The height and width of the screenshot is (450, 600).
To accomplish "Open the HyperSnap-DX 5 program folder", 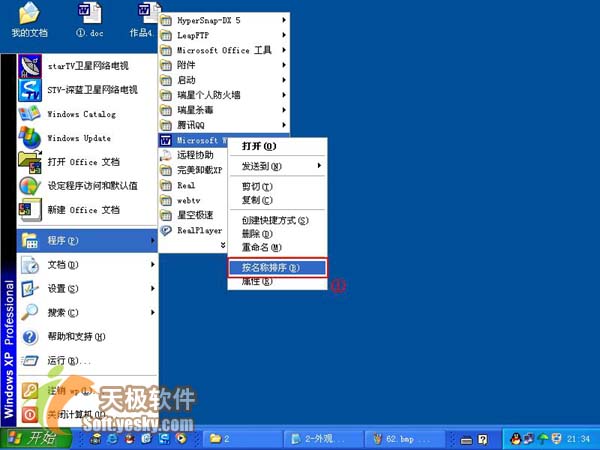I will 224,20.
